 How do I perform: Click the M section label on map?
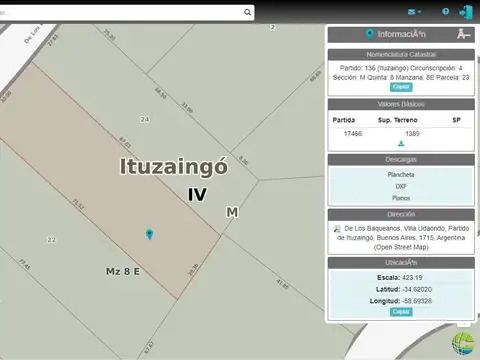pos(232,212)
